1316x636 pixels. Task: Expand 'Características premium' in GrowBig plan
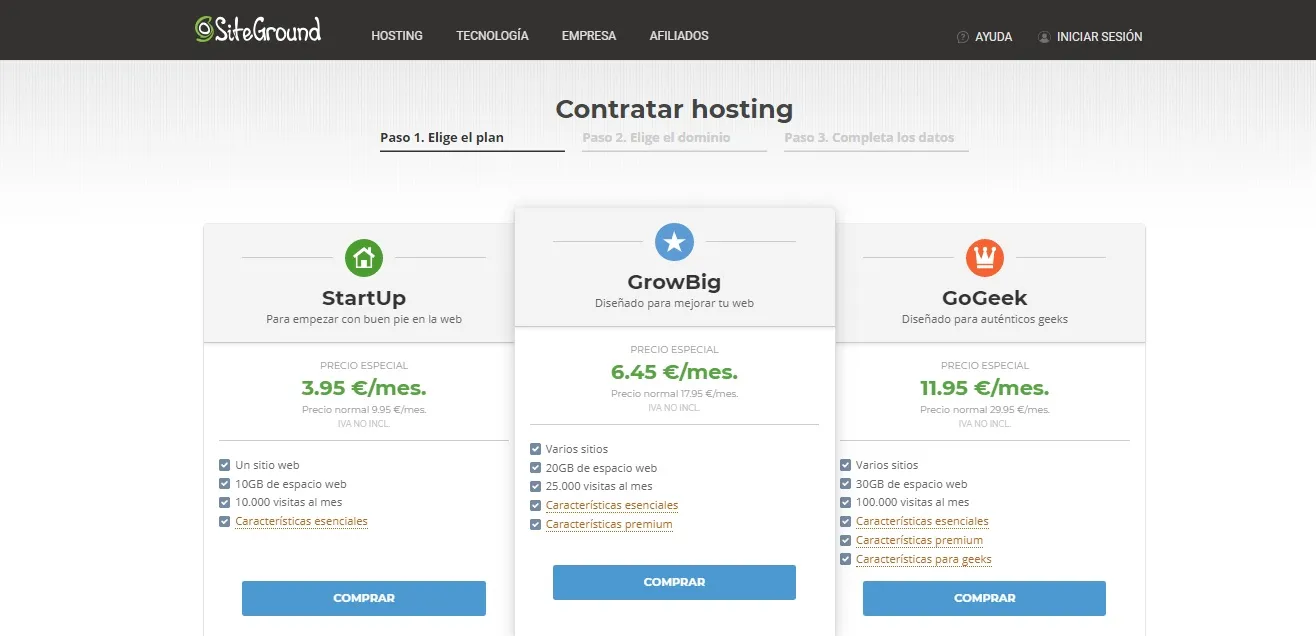[x=609, y=525]
